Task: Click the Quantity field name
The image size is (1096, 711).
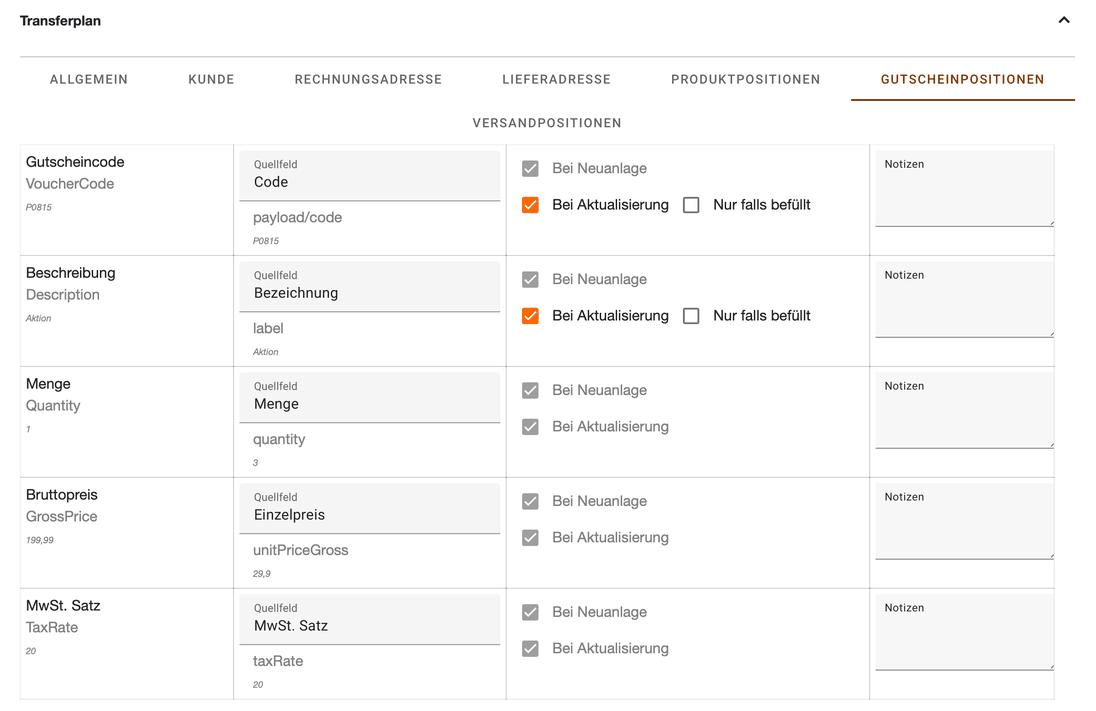Action: coord(53,406)
